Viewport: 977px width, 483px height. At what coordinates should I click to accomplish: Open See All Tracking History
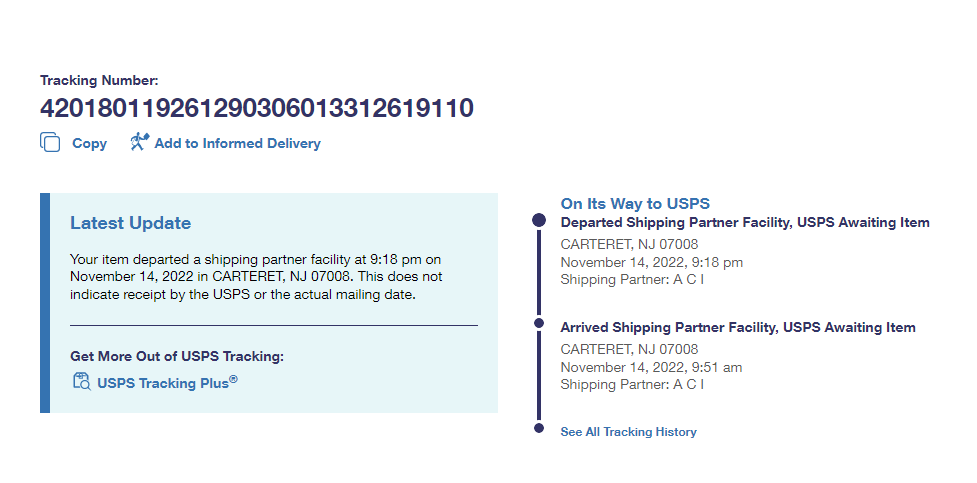pos(628,432)
